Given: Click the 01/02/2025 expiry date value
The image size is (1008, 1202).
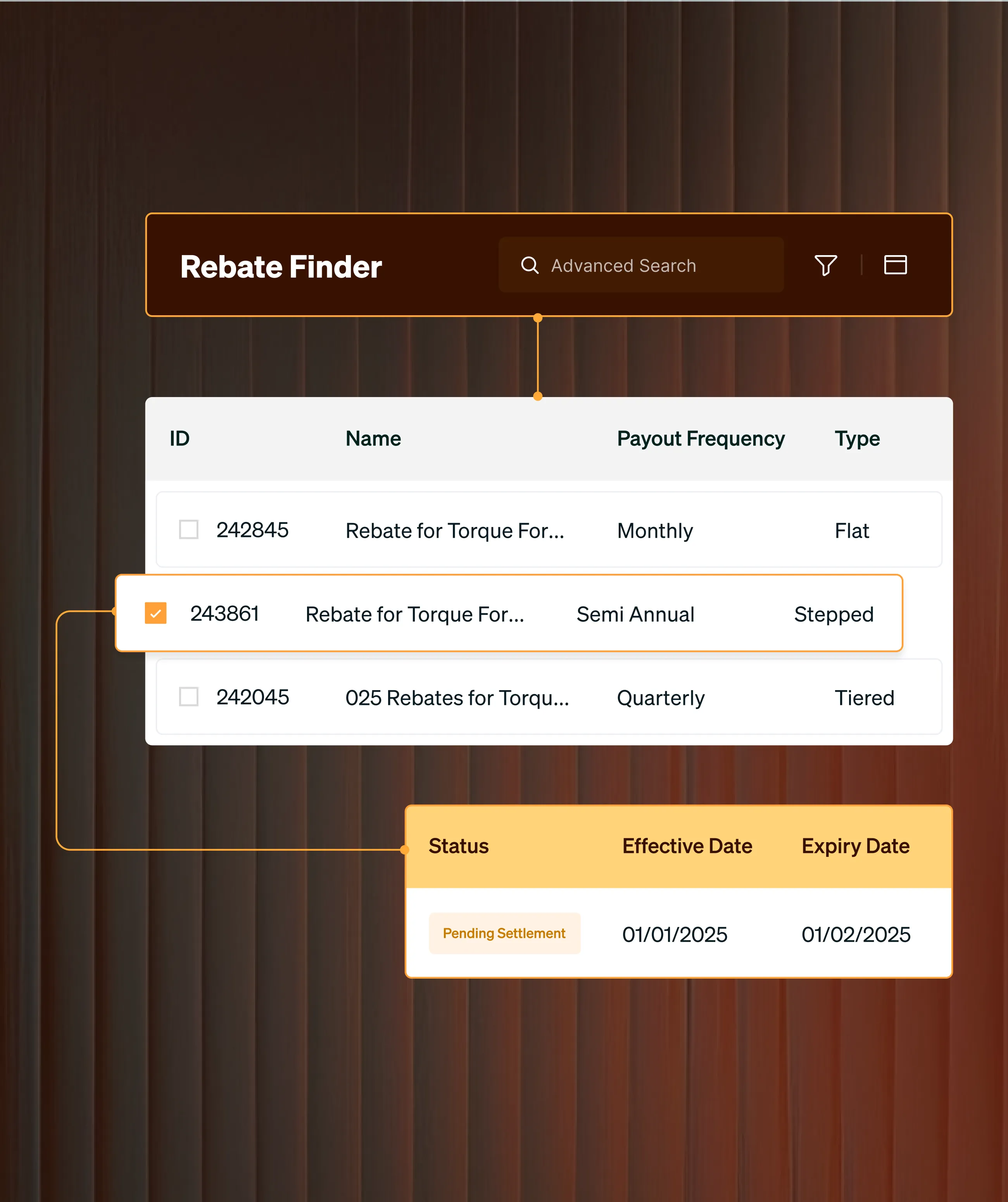Looking at the screenshot, I should point(855,935).
